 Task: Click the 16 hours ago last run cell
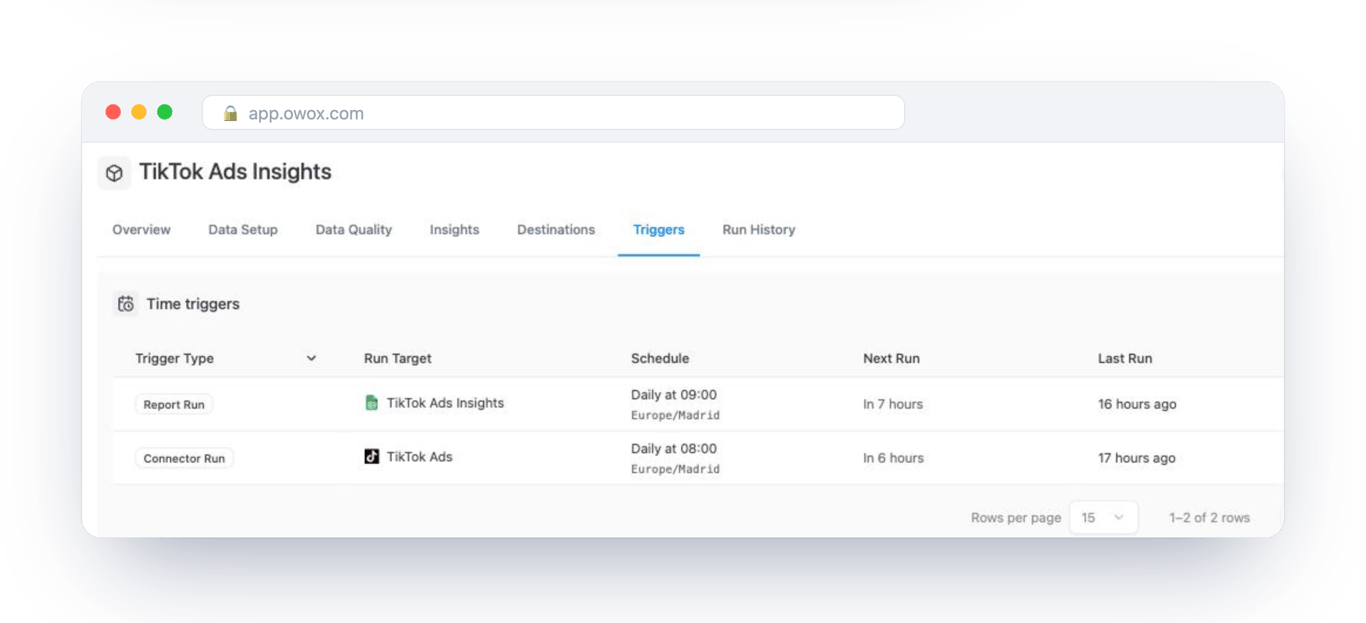[1137, 405]
